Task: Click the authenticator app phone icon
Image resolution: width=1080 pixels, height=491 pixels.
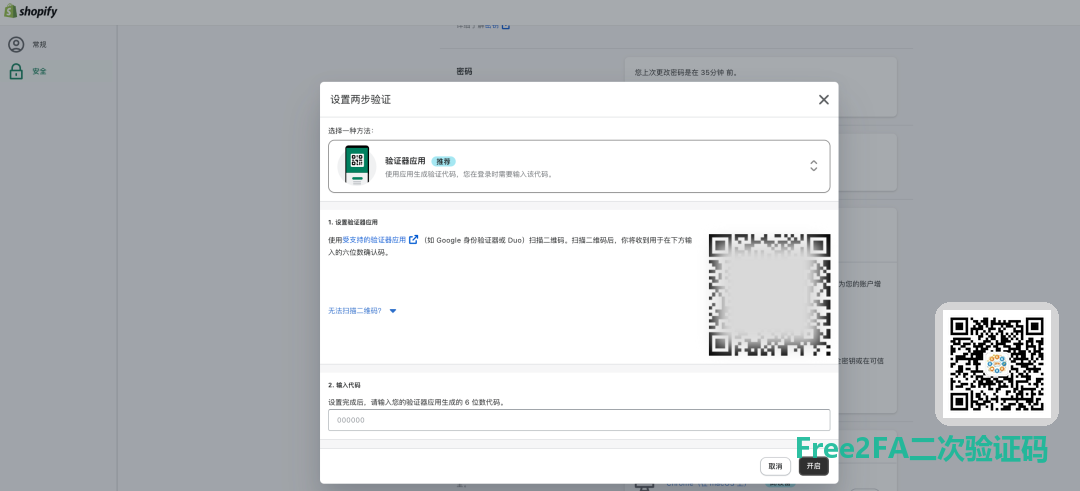Action: (x=356, y=166)
